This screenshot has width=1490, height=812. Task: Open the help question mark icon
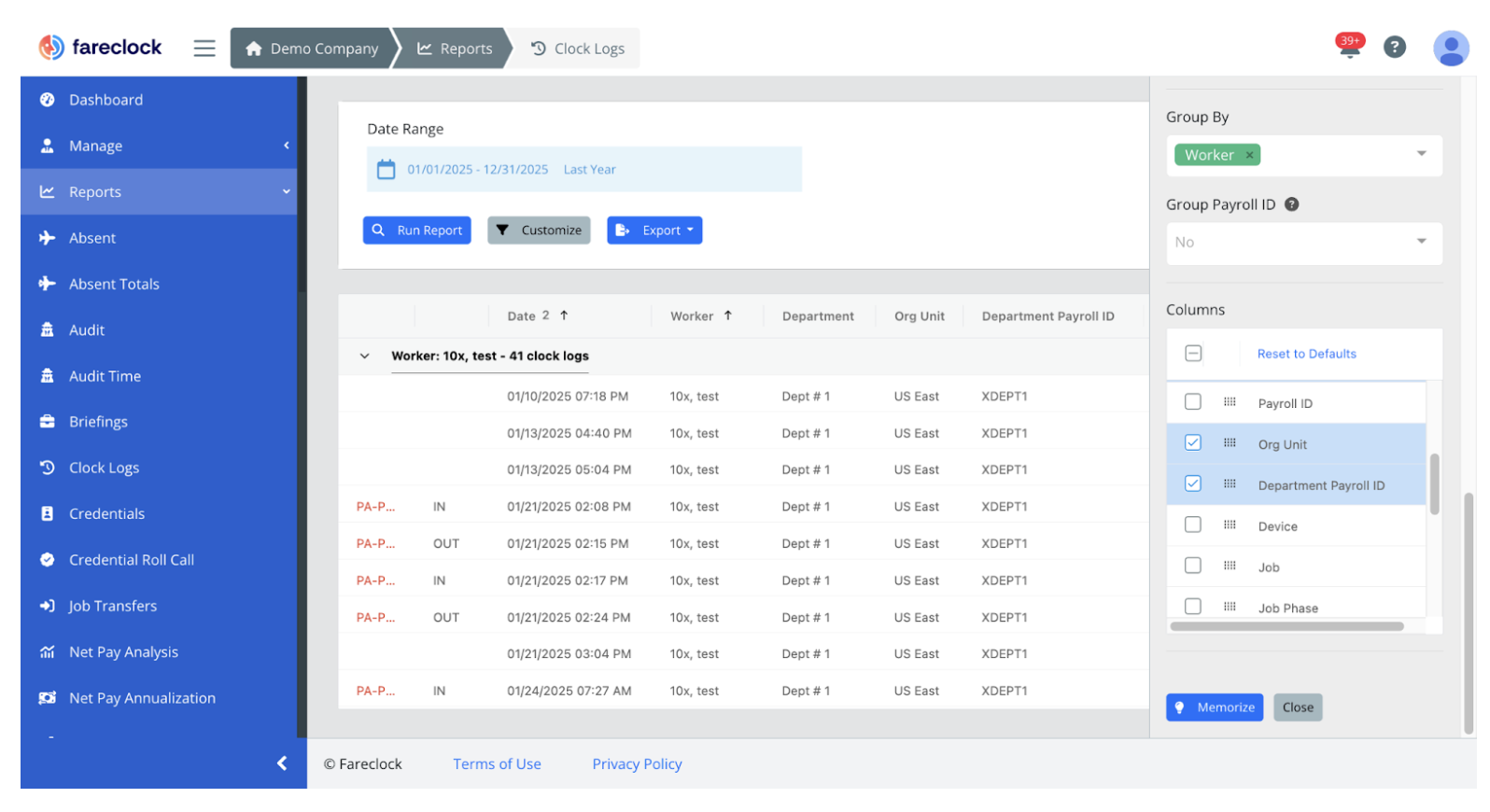pos(1394,48)
